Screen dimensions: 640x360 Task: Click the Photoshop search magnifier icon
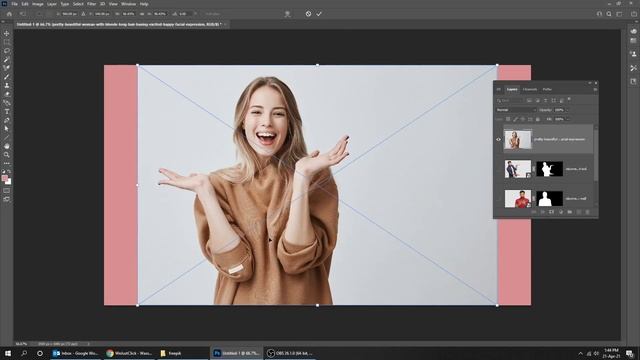tap(609, 14)
